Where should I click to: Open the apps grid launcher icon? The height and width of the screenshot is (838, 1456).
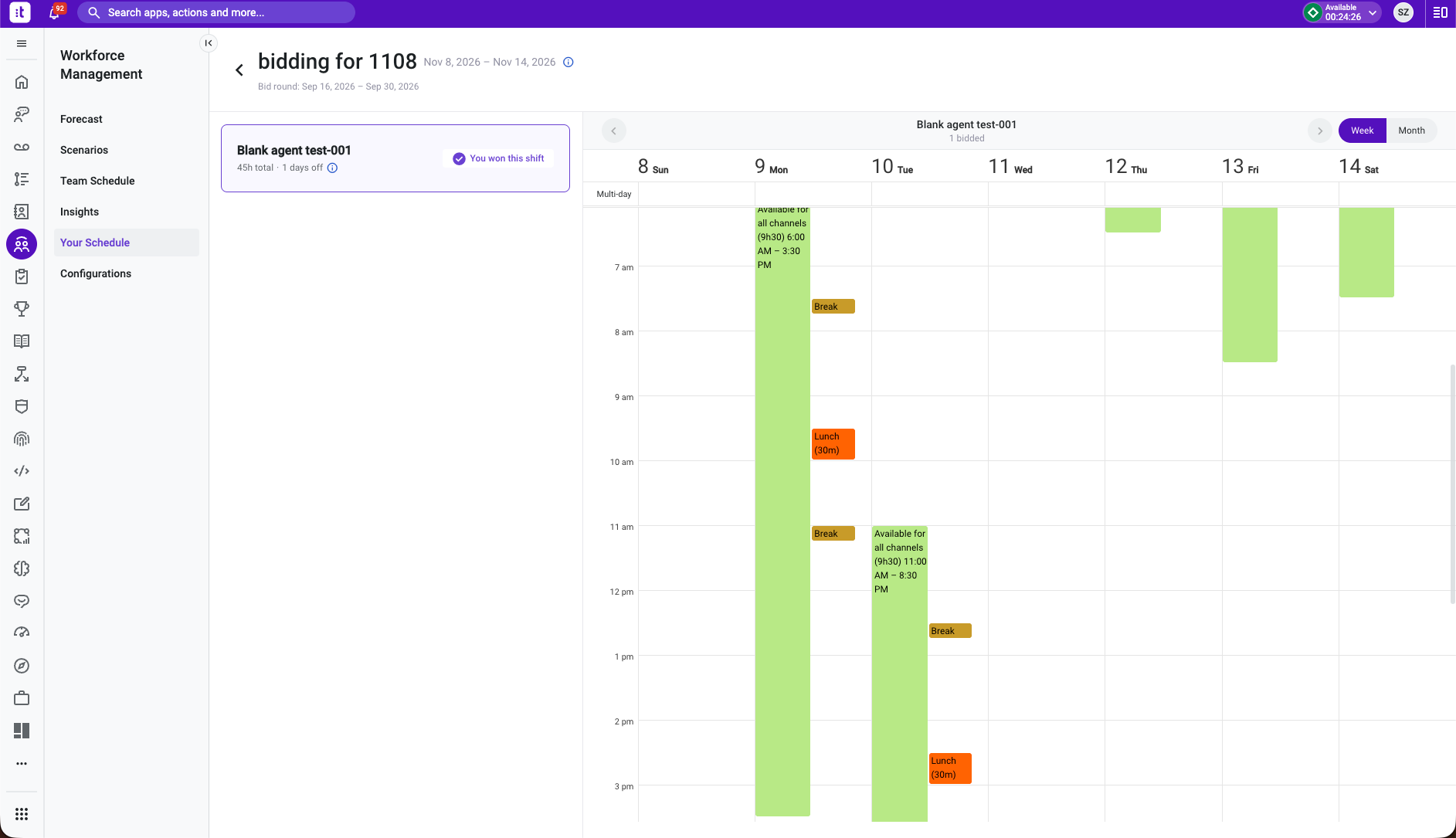[22, 814]
